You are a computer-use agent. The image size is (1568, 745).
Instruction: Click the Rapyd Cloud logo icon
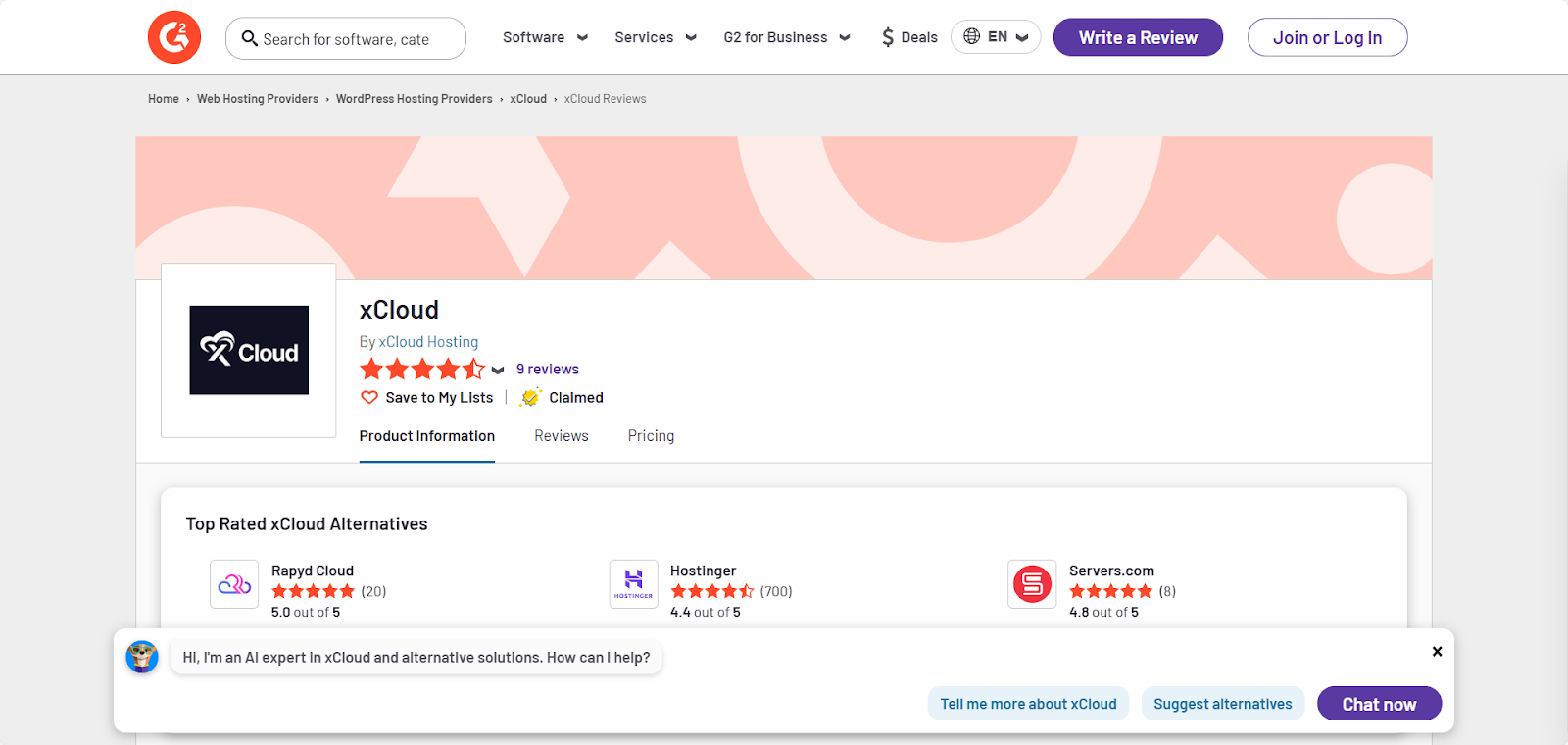tap(234, 584)
